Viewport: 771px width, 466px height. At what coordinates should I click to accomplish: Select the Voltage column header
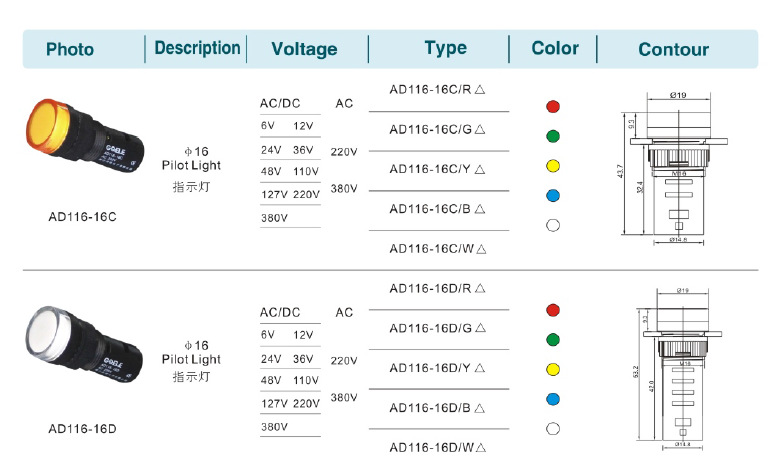click(x=304, y=49)
